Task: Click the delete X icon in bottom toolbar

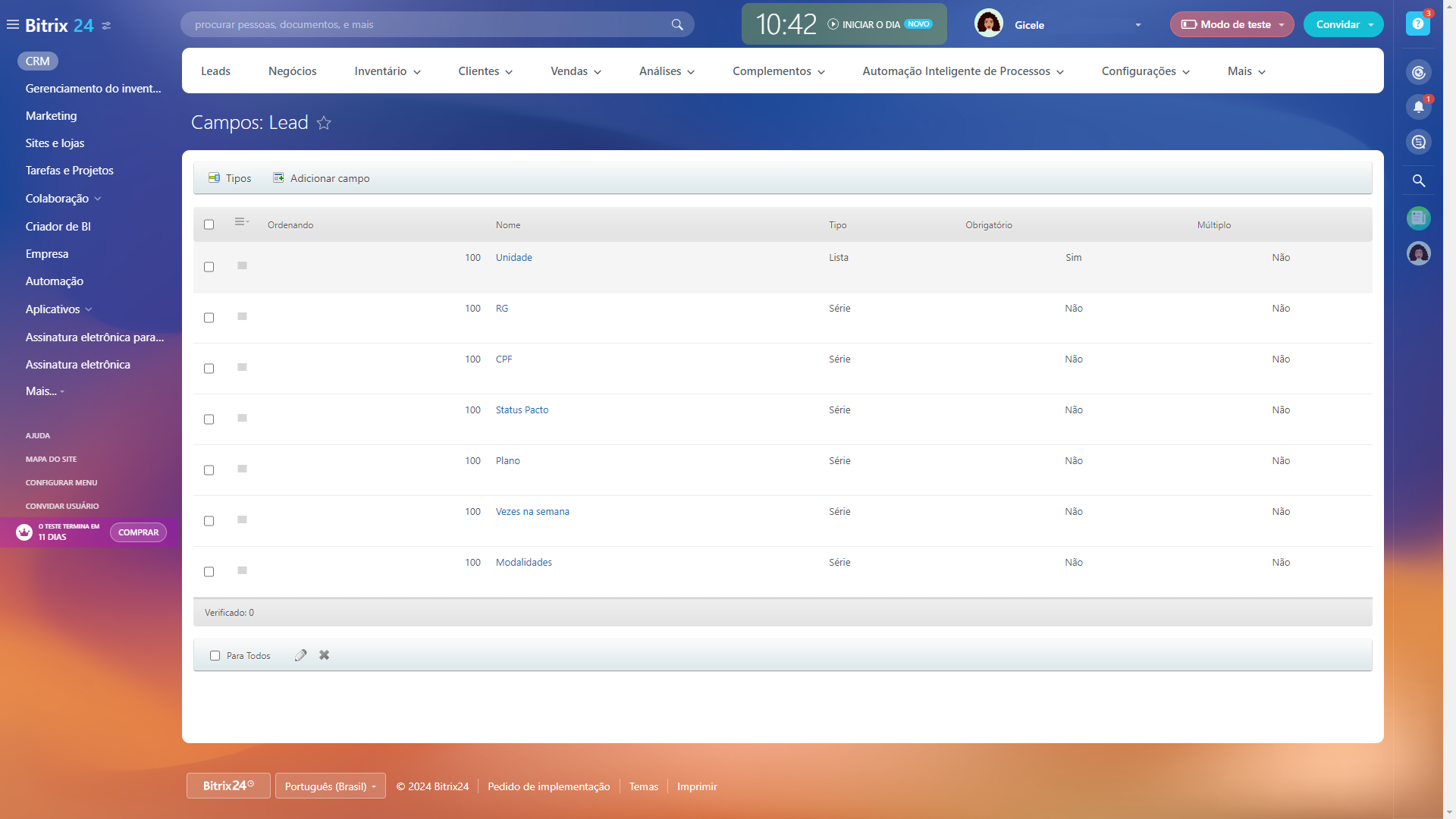Action: click(x=324, y=655)
